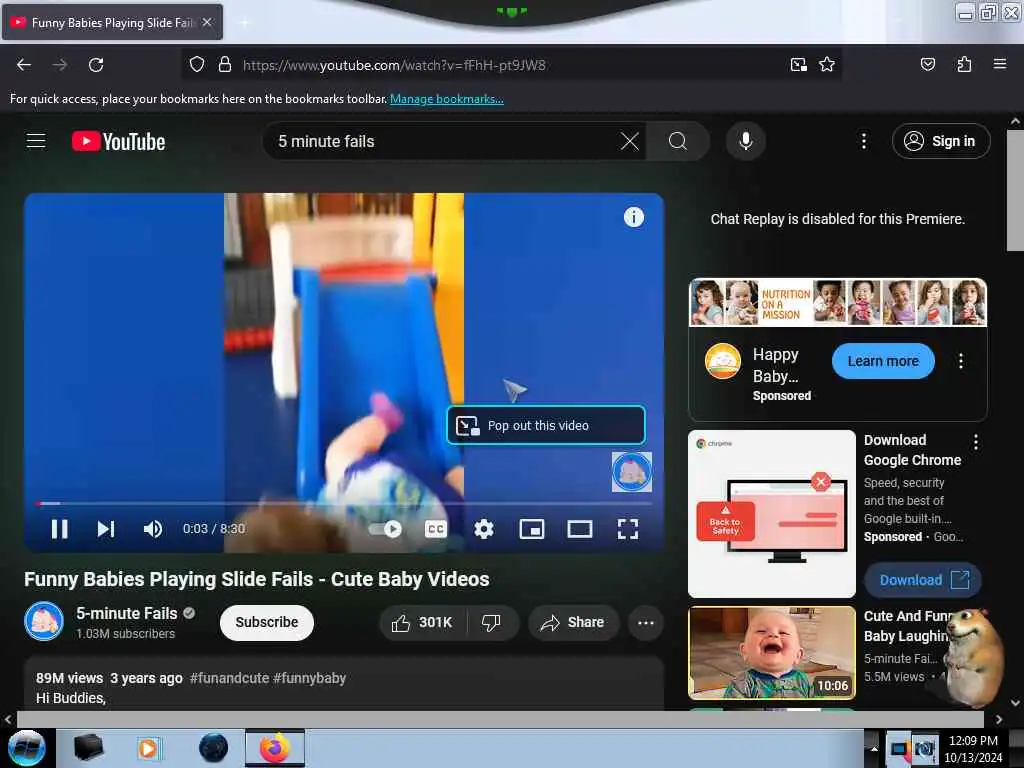Open more actions ellipsis below video

point(645,622)
